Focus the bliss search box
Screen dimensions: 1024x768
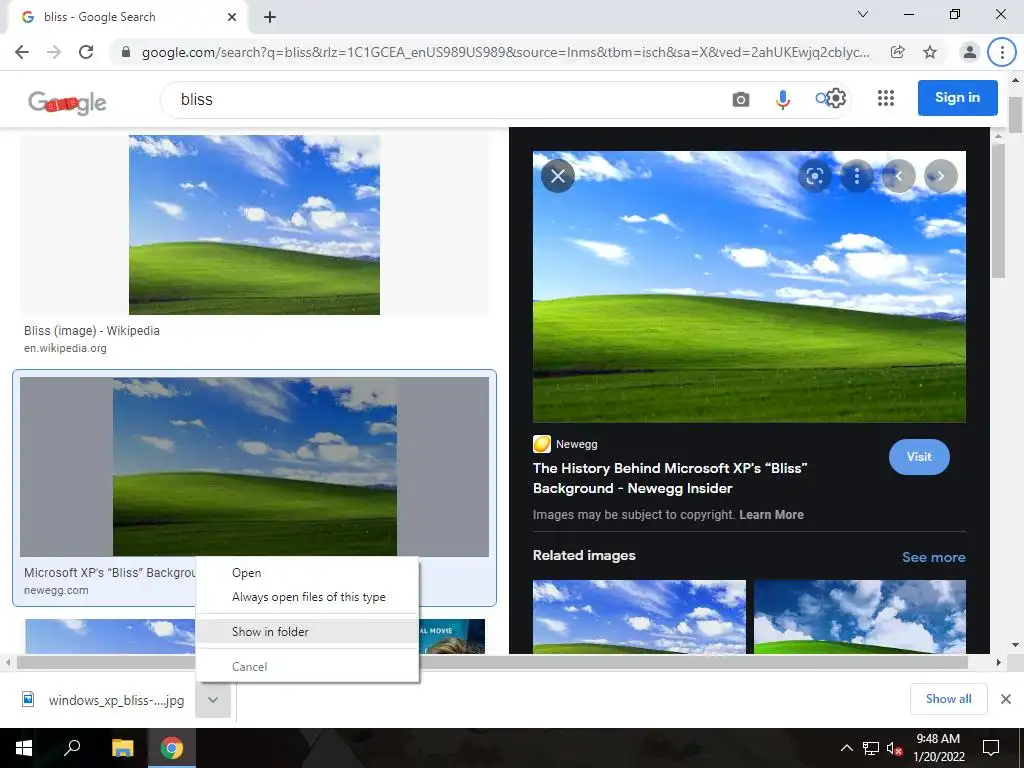pos(444,99)
